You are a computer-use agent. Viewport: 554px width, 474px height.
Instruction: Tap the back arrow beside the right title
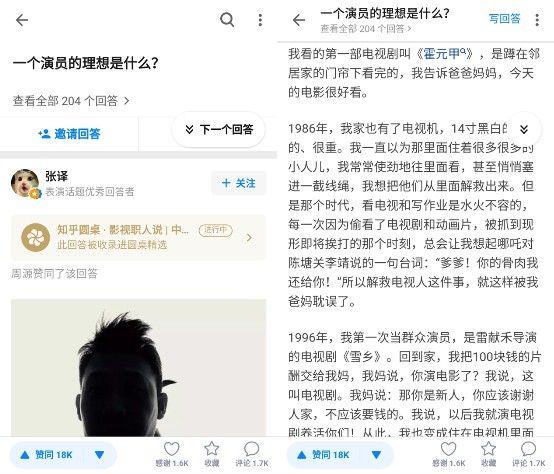(x=299, y=20)
